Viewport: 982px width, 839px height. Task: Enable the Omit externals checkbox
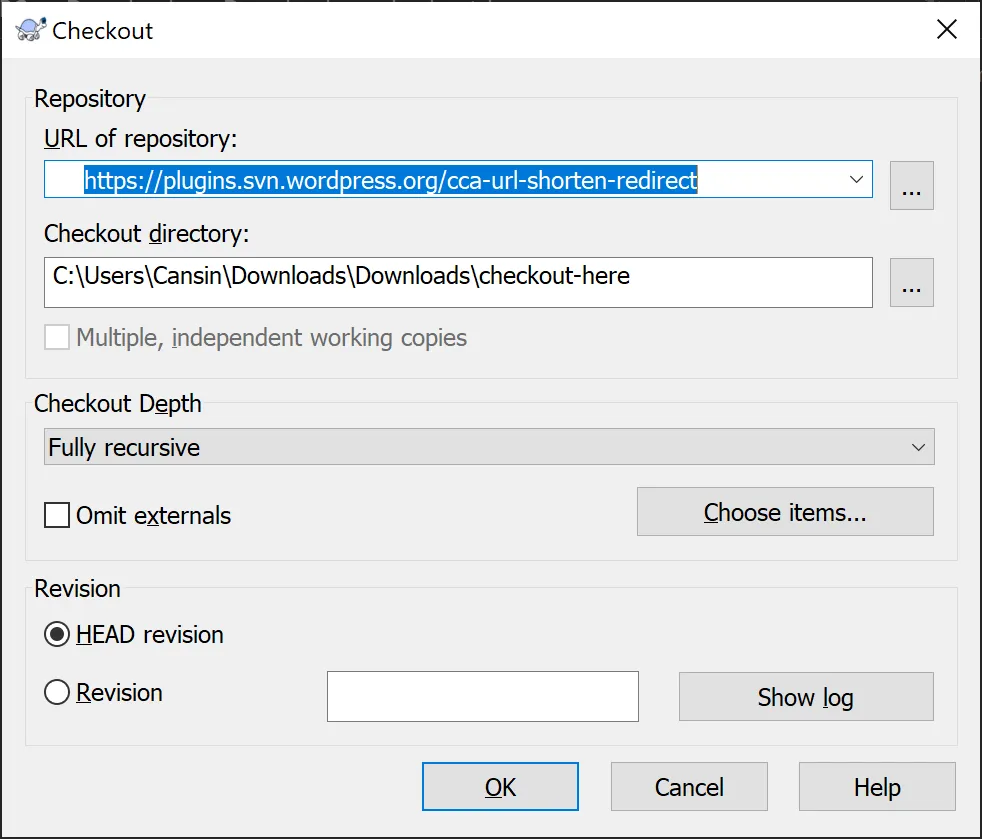[58, 516]
